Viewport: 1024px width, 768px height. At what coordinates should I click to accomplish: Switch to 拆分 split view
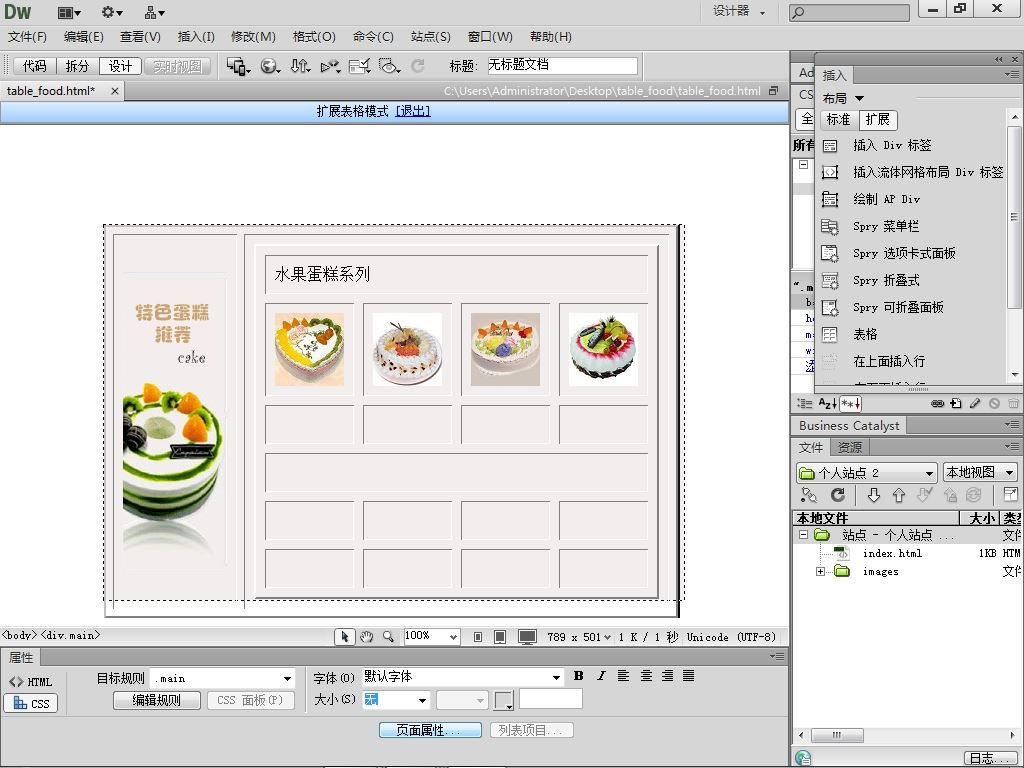(78, 66)
